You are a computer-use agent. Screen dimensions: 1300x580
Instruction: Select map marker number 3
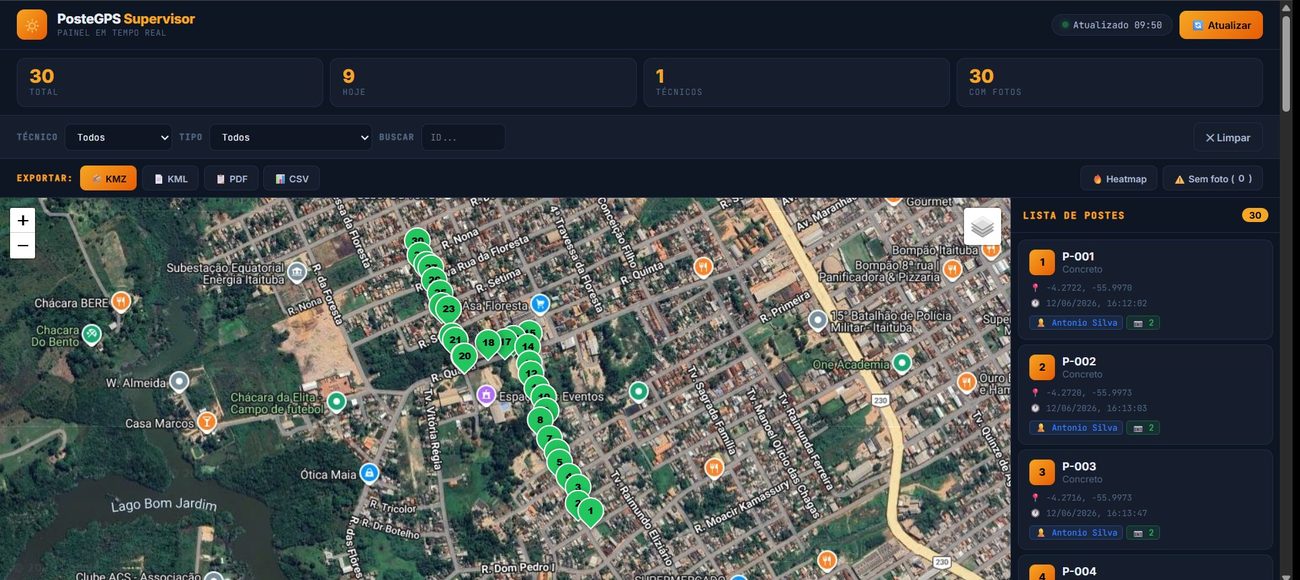tap(577, 486)
